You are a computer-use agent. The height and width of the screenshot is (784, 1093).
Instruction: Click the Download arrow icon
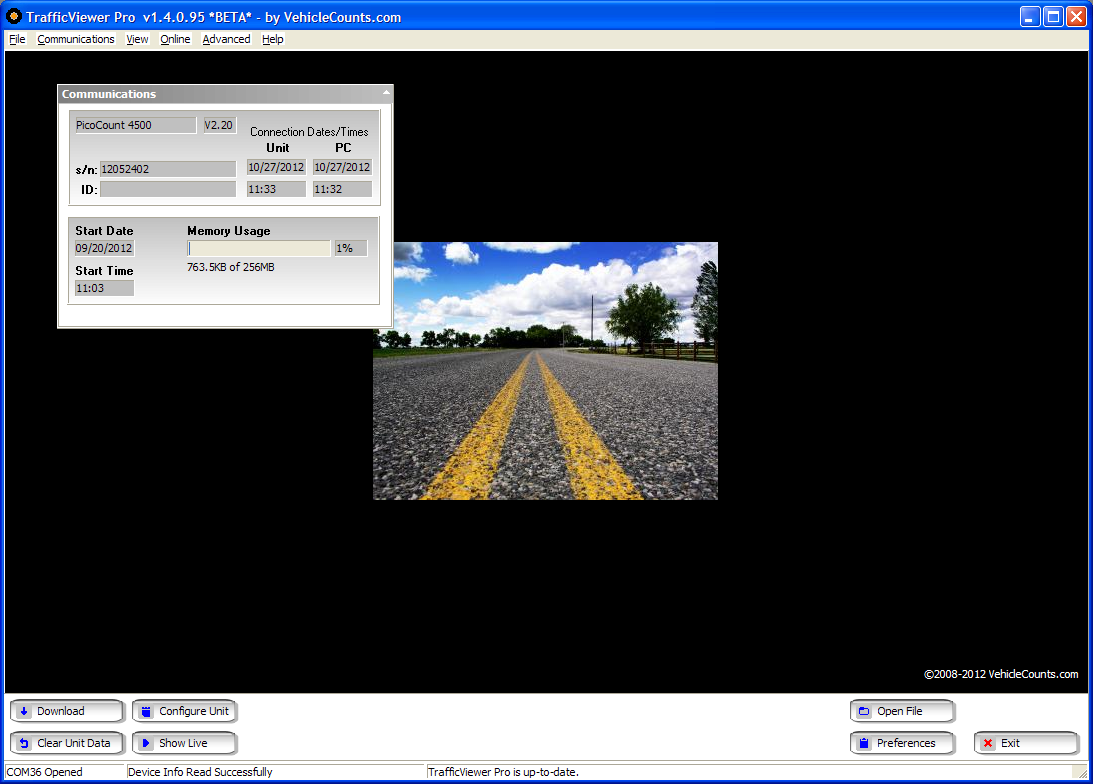[24, 712]
